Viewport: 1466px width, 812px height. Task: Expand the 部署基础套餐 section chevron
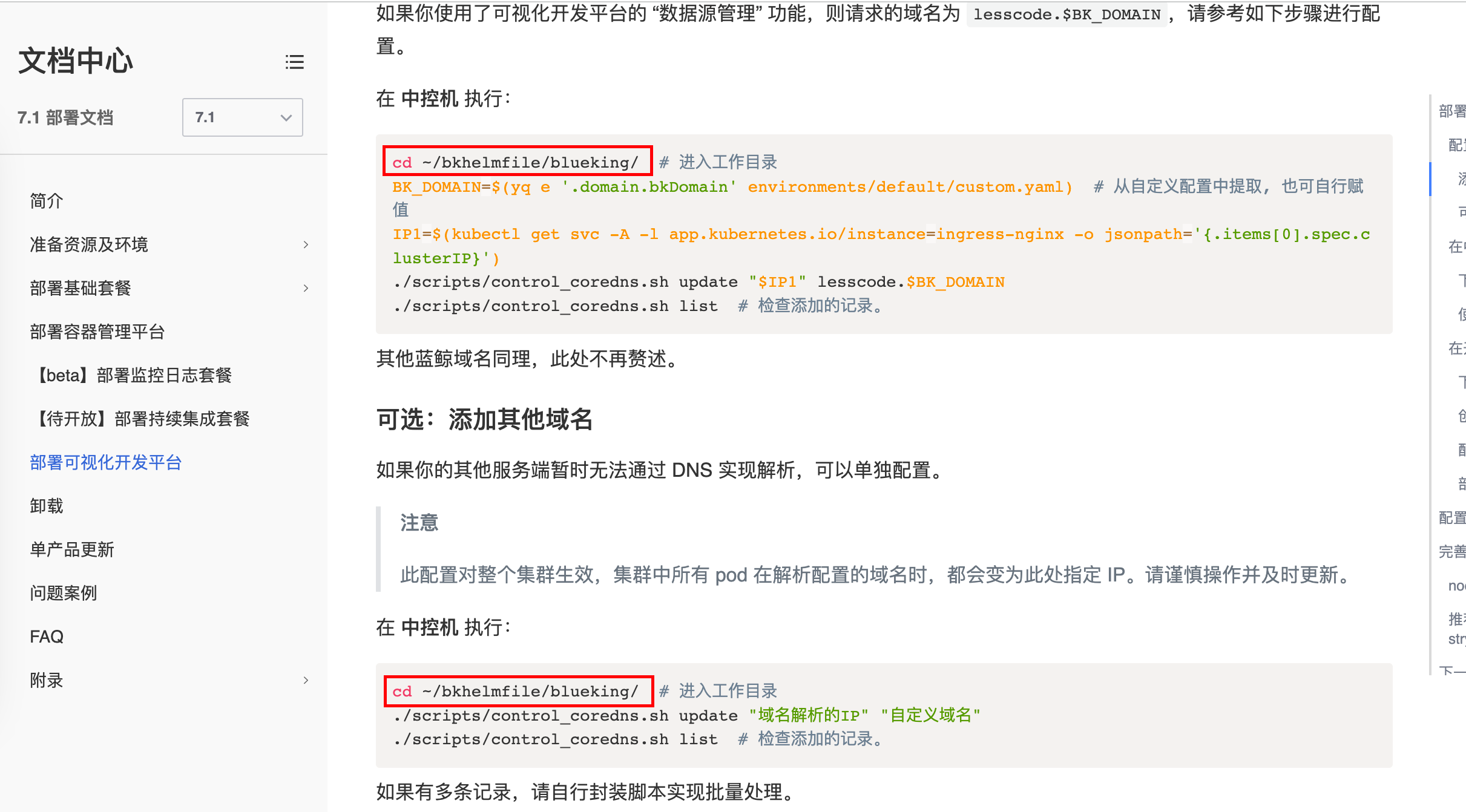(x=306, y=288)
